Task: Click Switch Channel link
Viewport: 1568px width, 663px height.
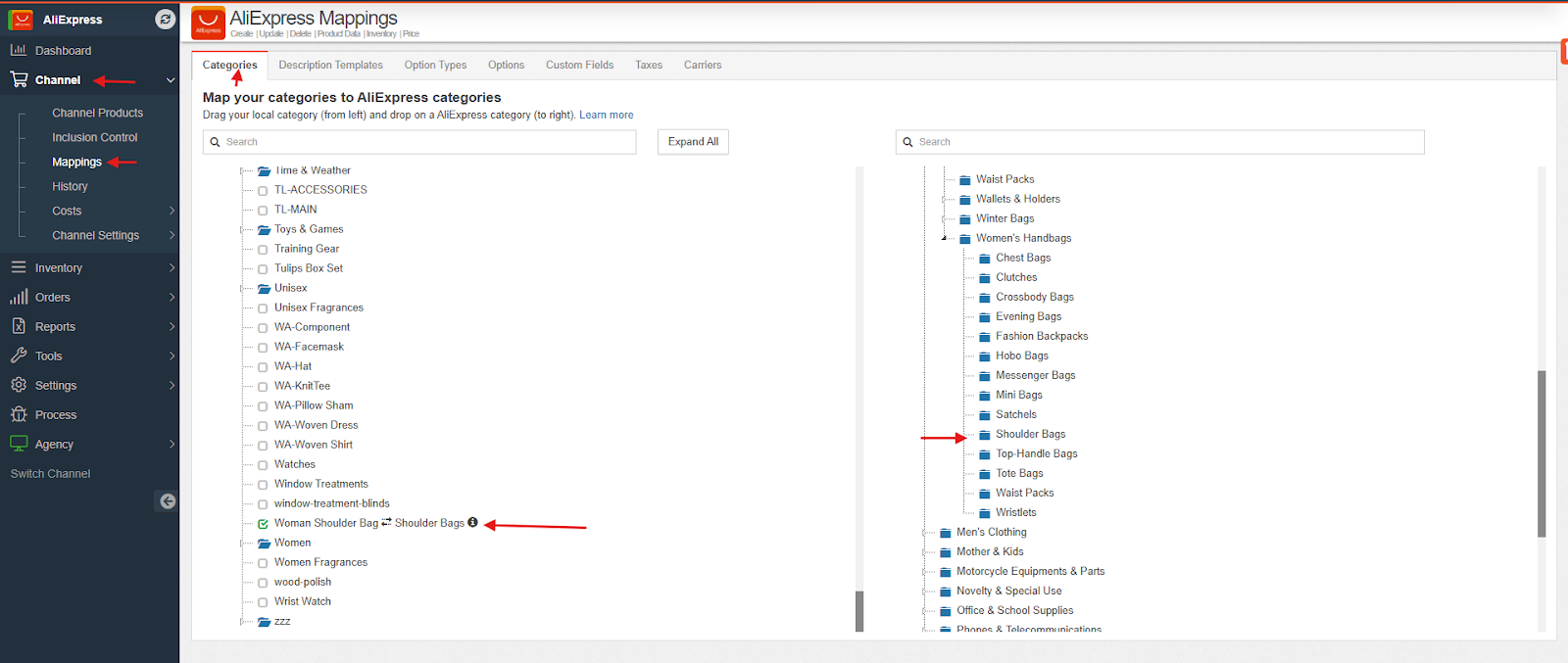Action: tap(50, 473)
